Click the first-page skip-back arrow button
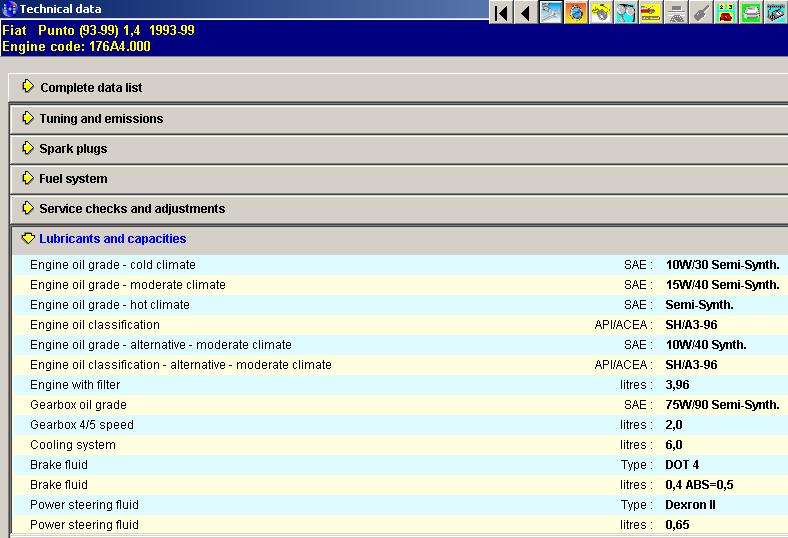The width and height of the screenshot is (788, 538). click(502, 13)
